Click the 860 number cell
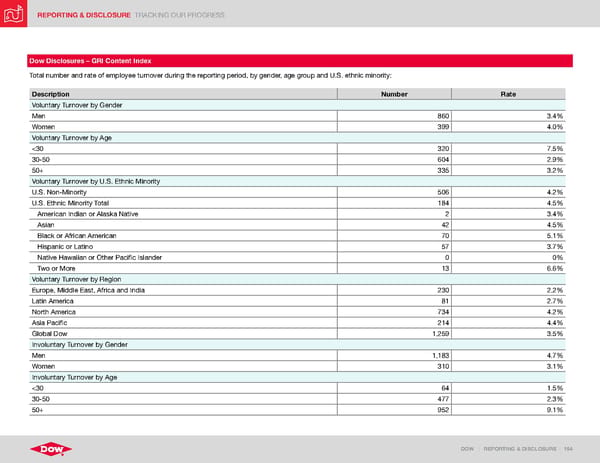Image resolution: width=600 pixels, height=463 pixels. 395,116
